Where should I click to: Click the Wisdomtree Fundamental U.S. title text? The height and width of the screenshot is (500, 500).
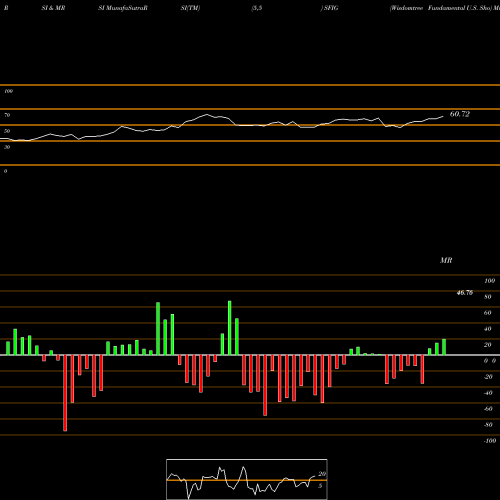[441, 8]
